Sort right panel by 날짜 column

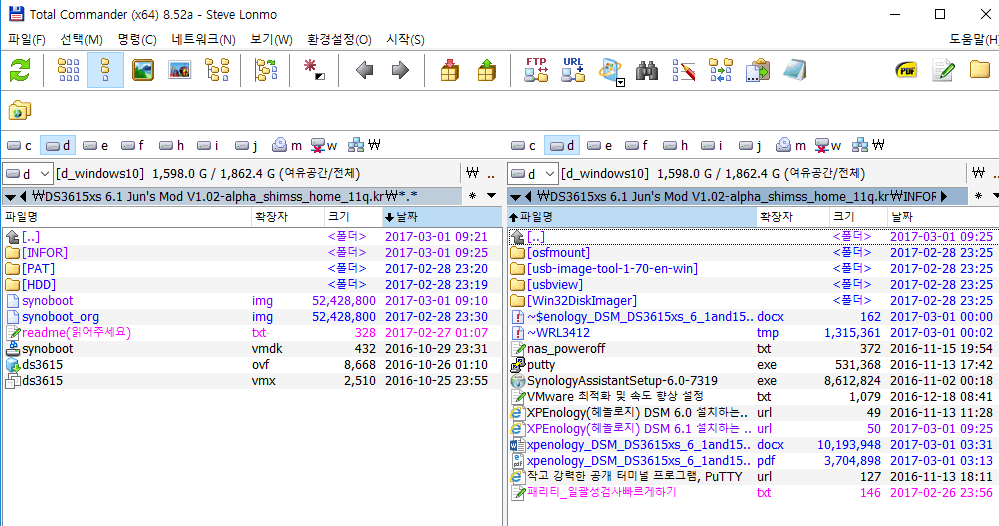[942, 217]
